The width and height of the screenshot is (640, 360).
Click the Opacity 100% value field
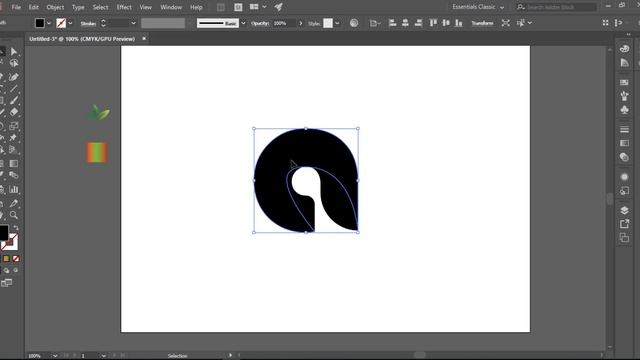click(284, 23)
